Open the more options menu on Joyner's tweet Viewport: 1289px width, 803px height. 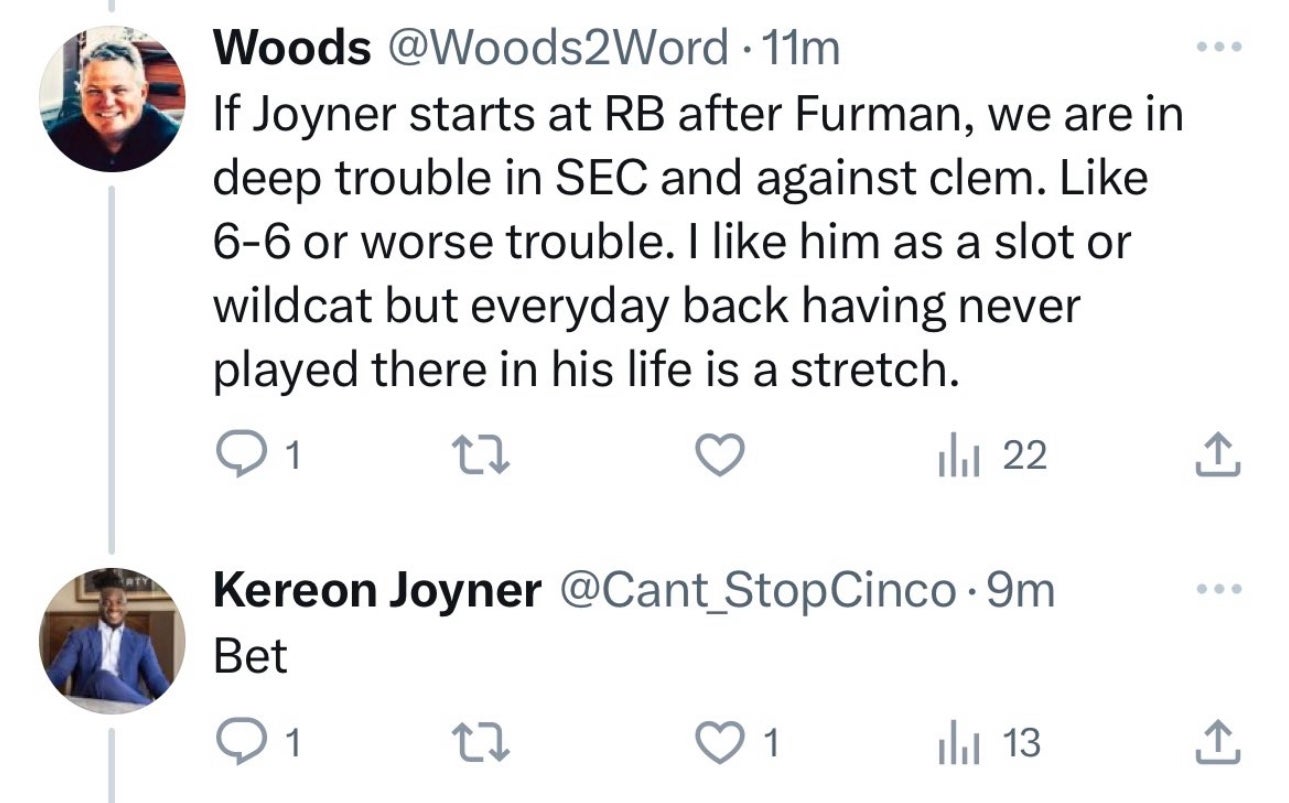tap(1221, 588)
